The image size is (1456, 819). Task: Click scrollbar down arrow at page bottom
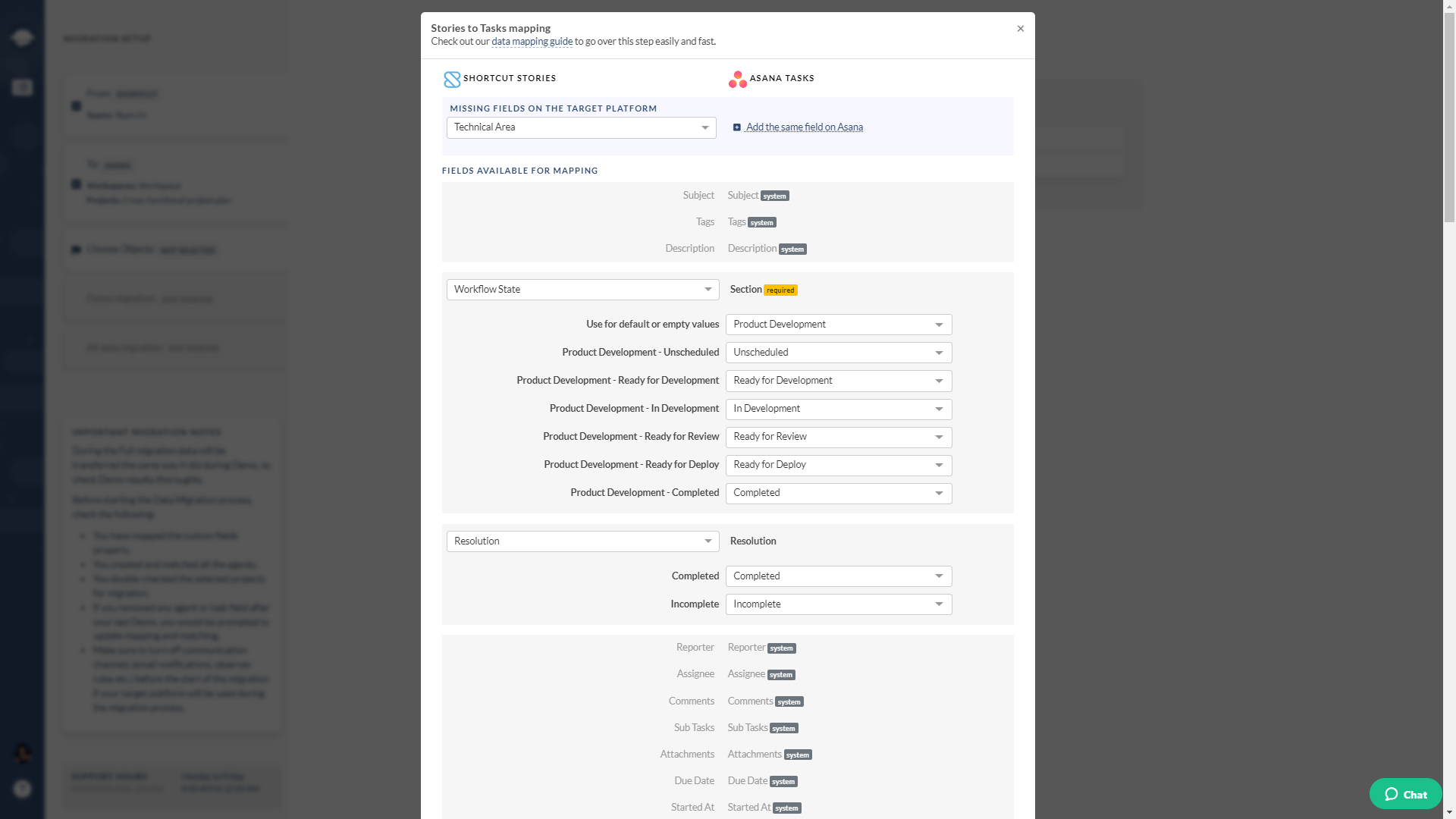tap(1449, 813)
